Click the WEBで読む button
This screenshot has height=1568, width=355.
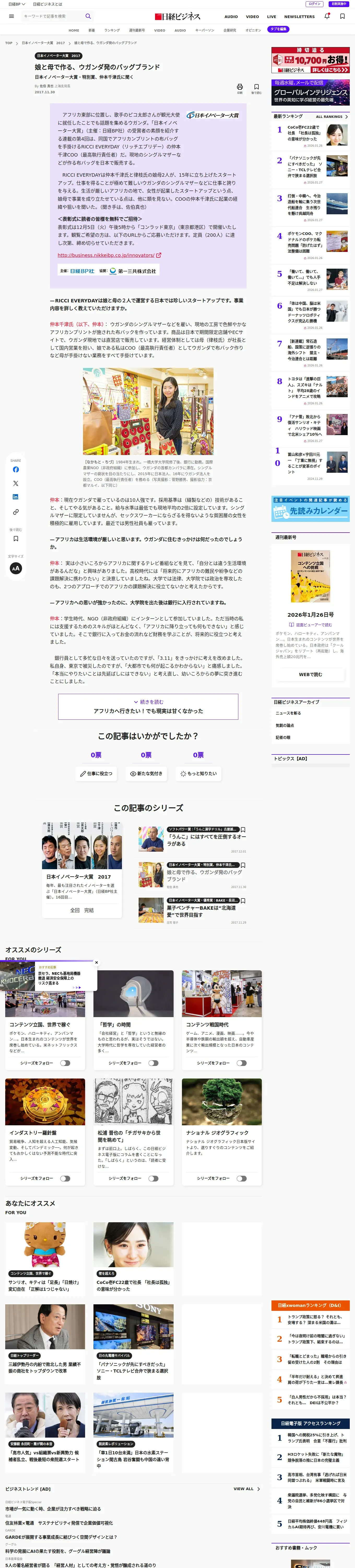(x=311, y=675)
